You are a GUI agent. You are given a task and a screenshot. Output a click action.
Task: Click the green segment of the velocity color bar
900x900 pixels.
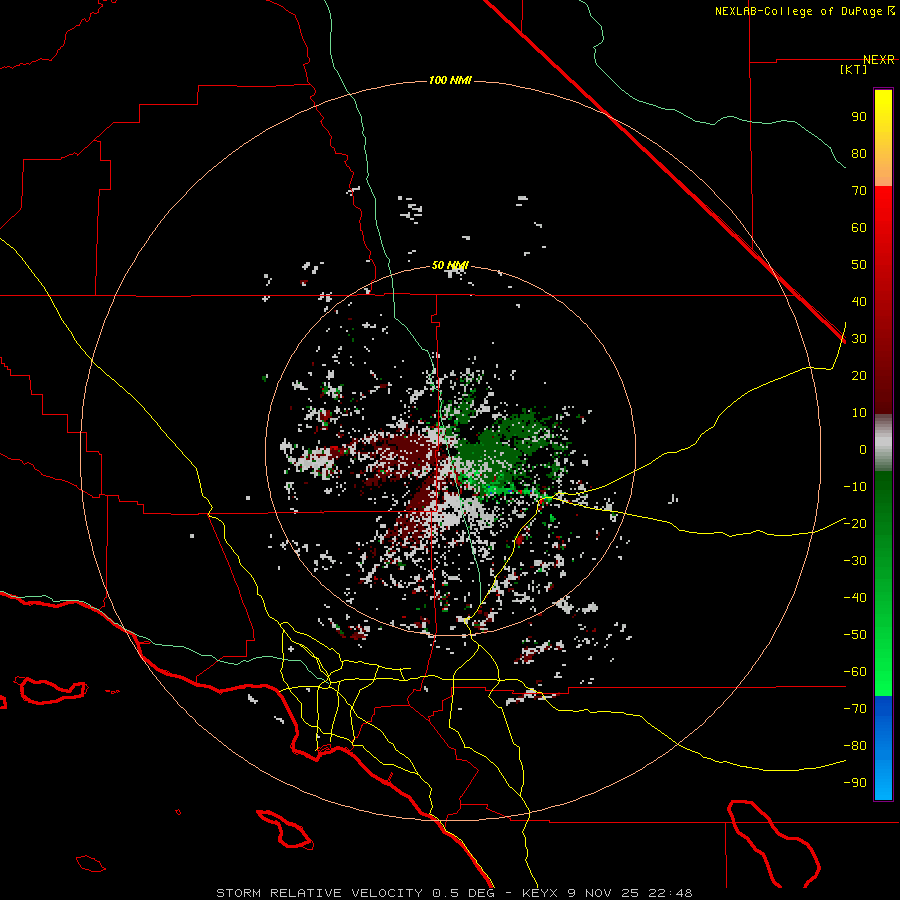coord(883,584)
